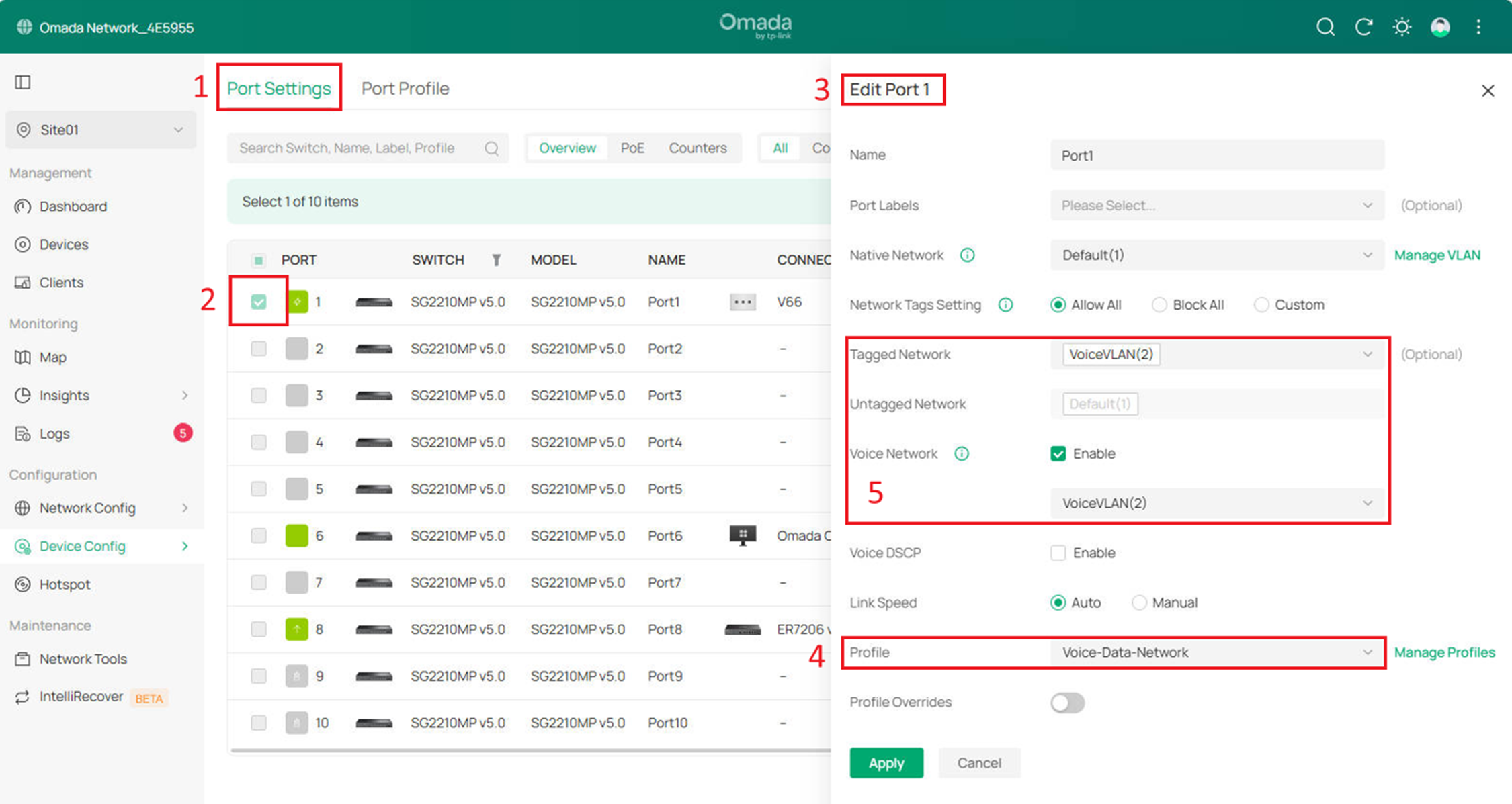Open the three-dot more options menu
Image resolution: width=1512 pixels, height=804 pixels.
[1478, 27]
